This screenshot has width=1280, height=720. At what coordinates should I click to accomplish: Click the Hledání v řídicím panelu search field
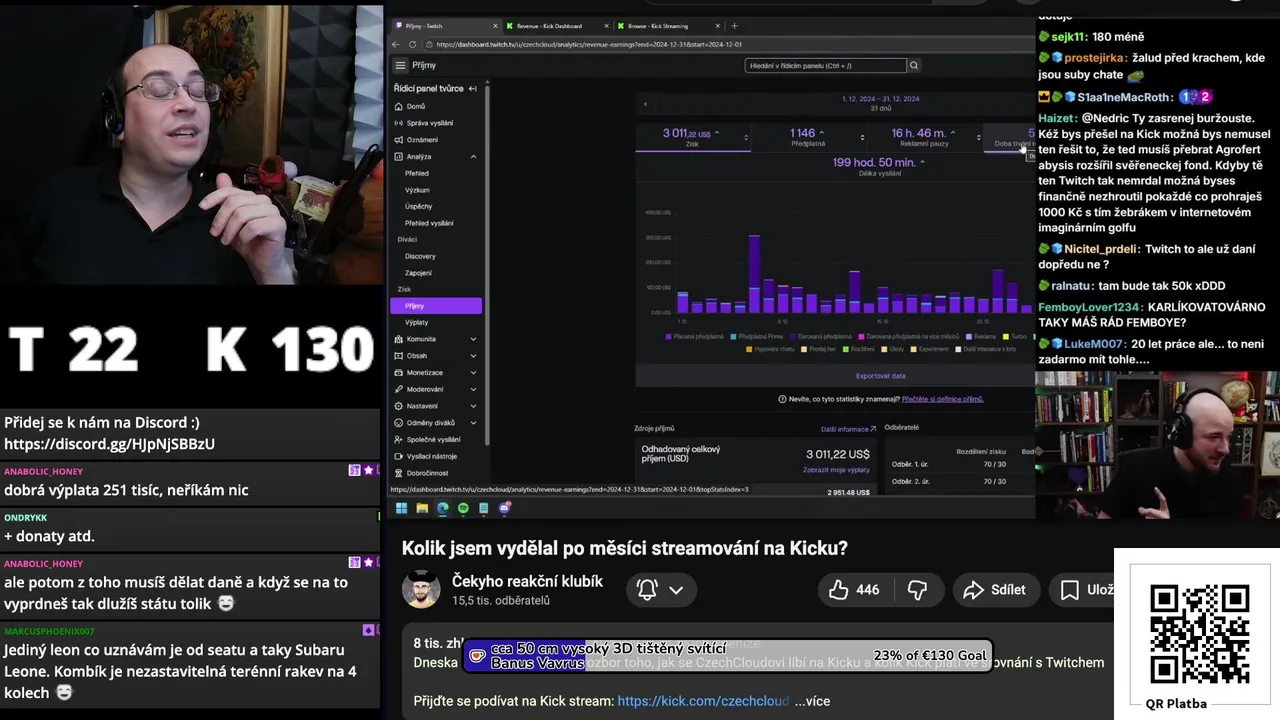pyautogui.click(x=825, y=65)
